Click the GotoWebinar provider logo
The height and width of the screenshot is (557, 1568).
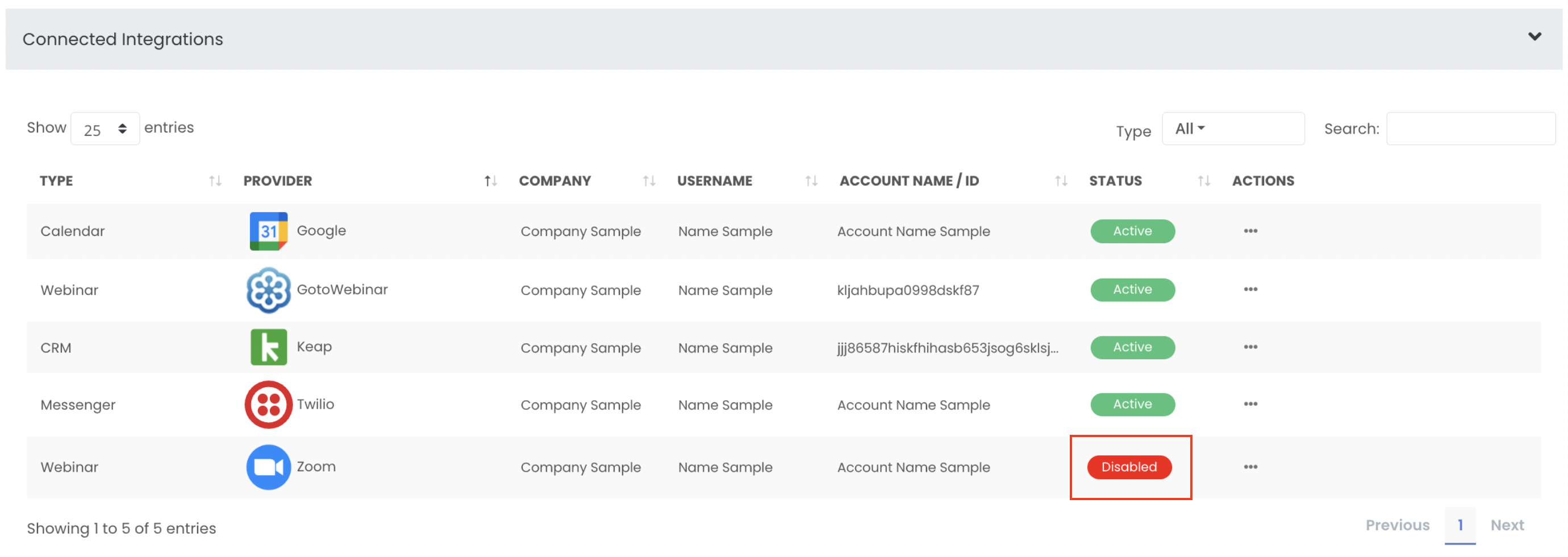coord(268,290)
